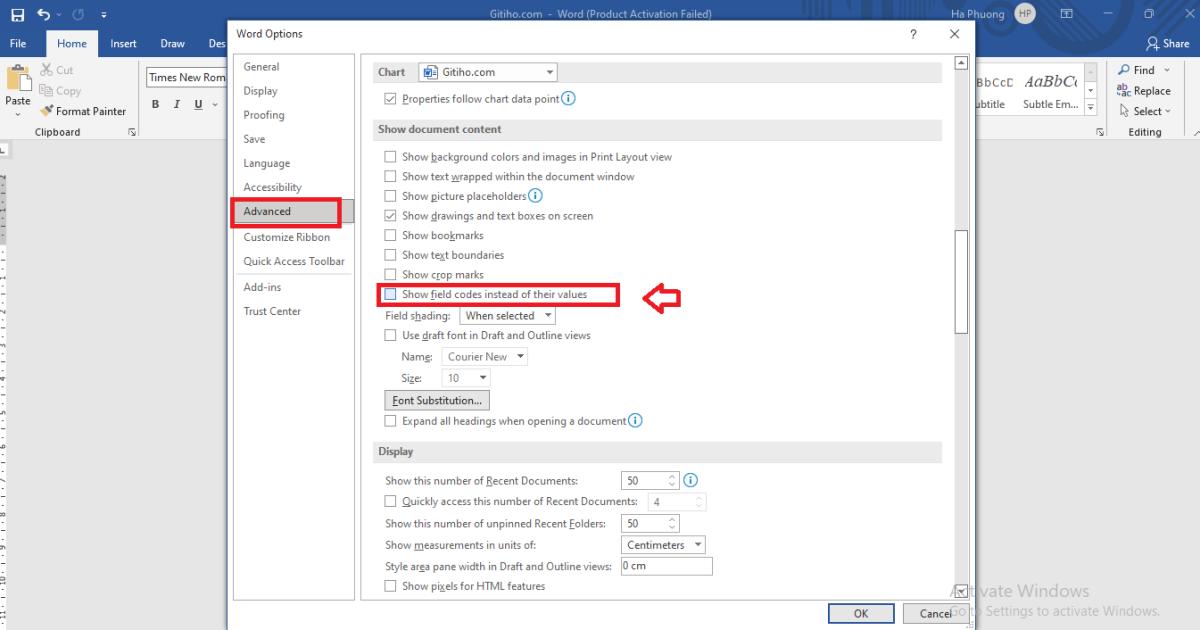
Task: Click info icon beside Recent Documents spinner
Action: (x=690, y=481)
